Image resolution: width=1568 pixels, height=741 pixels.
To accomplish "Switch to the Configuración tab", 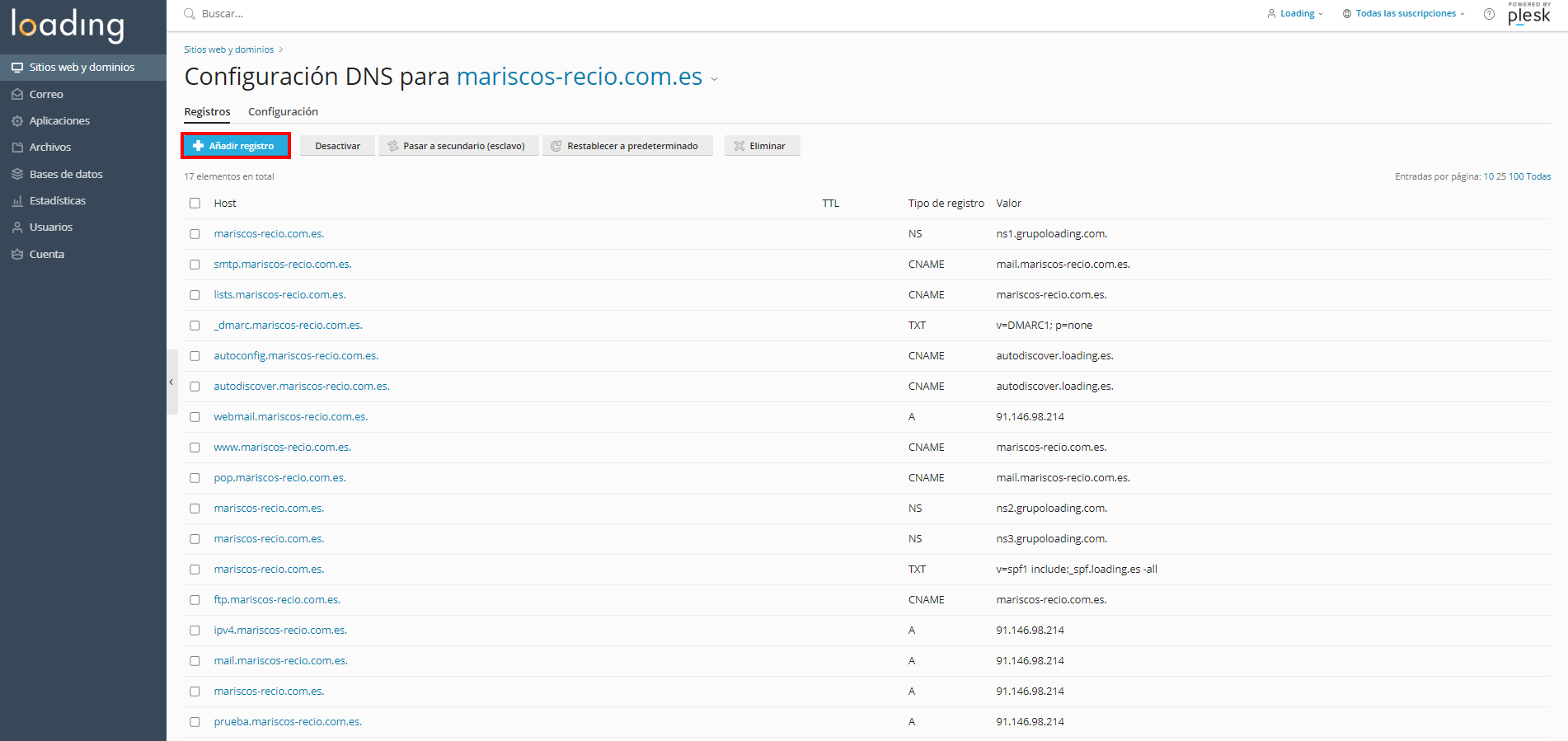I will click(x=283, y=112).
